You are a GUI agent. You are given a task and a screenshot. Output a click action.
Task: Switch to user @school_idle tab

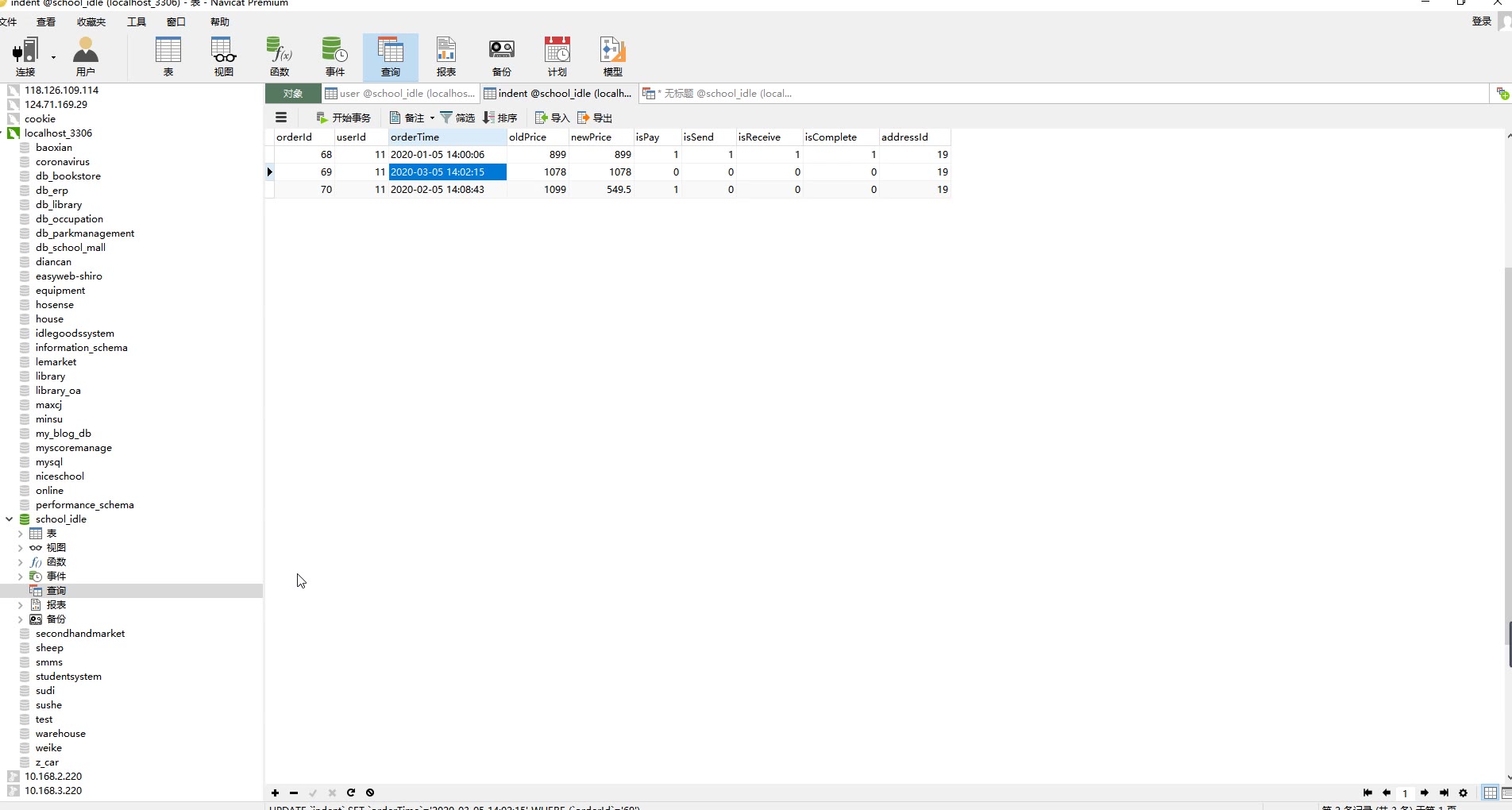pos(400,94)
